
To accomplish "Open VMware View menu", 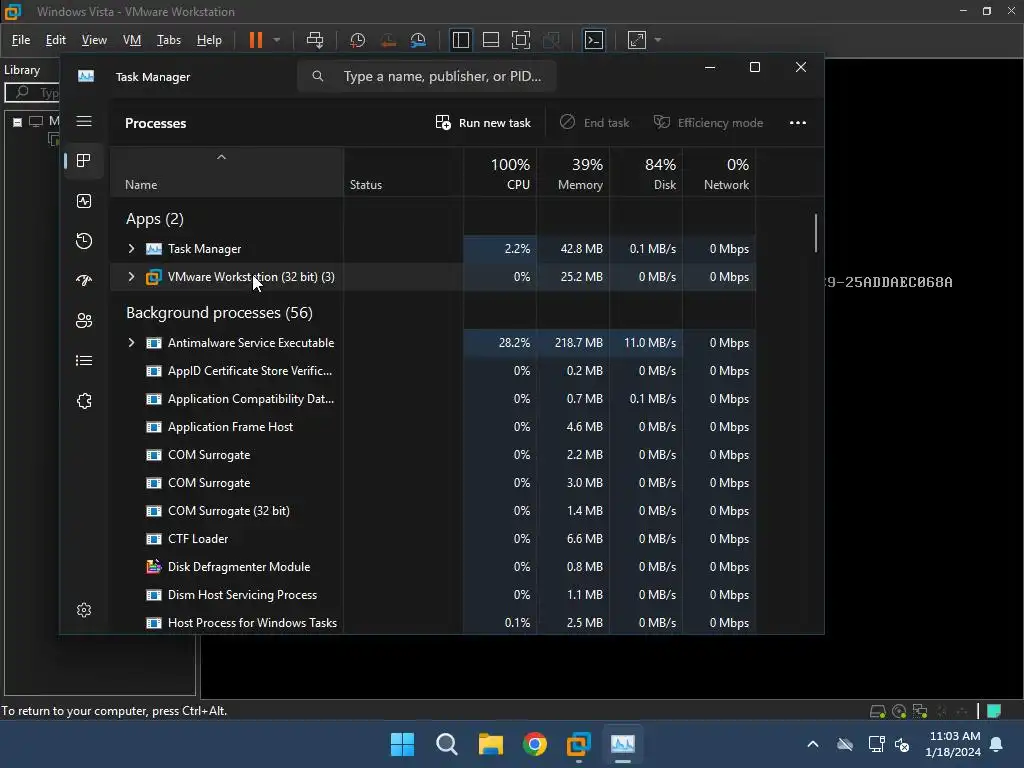I will point(94,40).
